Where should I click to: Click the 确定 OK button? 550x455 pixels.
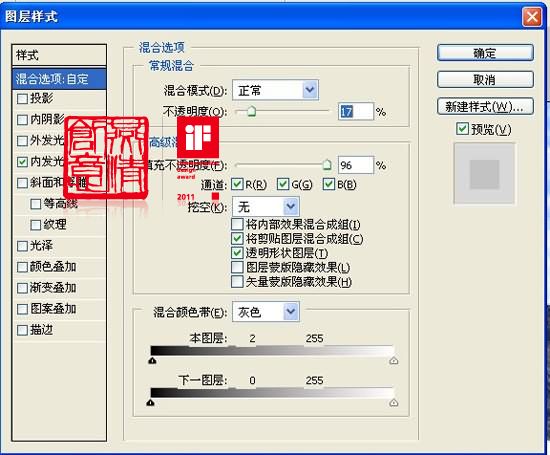click(485, 53)
